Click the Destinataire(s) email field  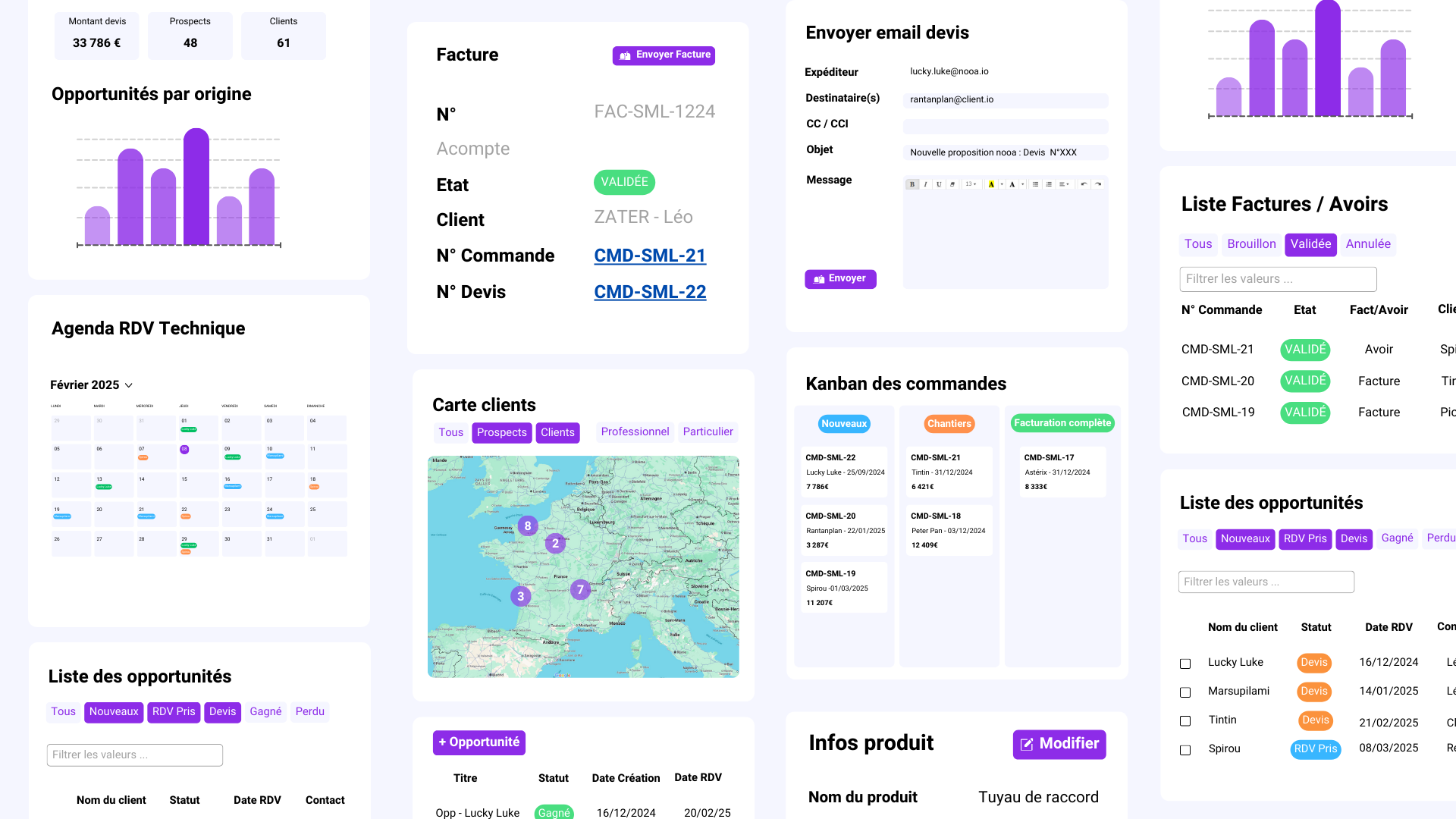pos(1006,100)
